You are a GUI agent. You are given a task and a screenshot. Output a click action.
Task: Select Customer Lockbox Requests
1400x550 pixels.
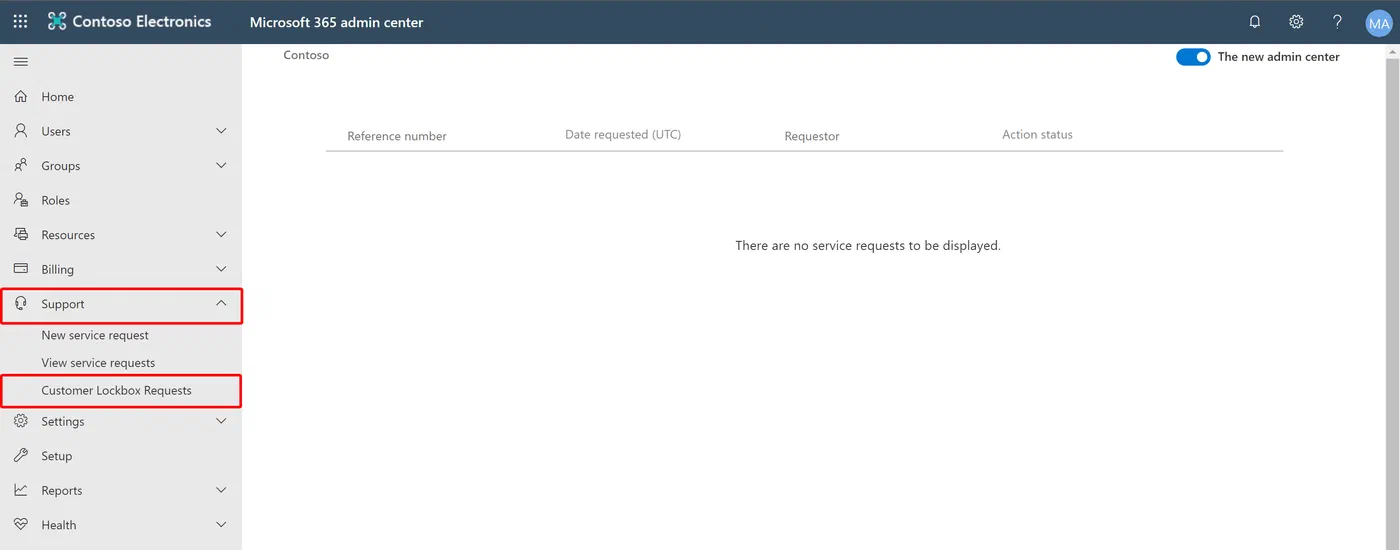[116, 390]
